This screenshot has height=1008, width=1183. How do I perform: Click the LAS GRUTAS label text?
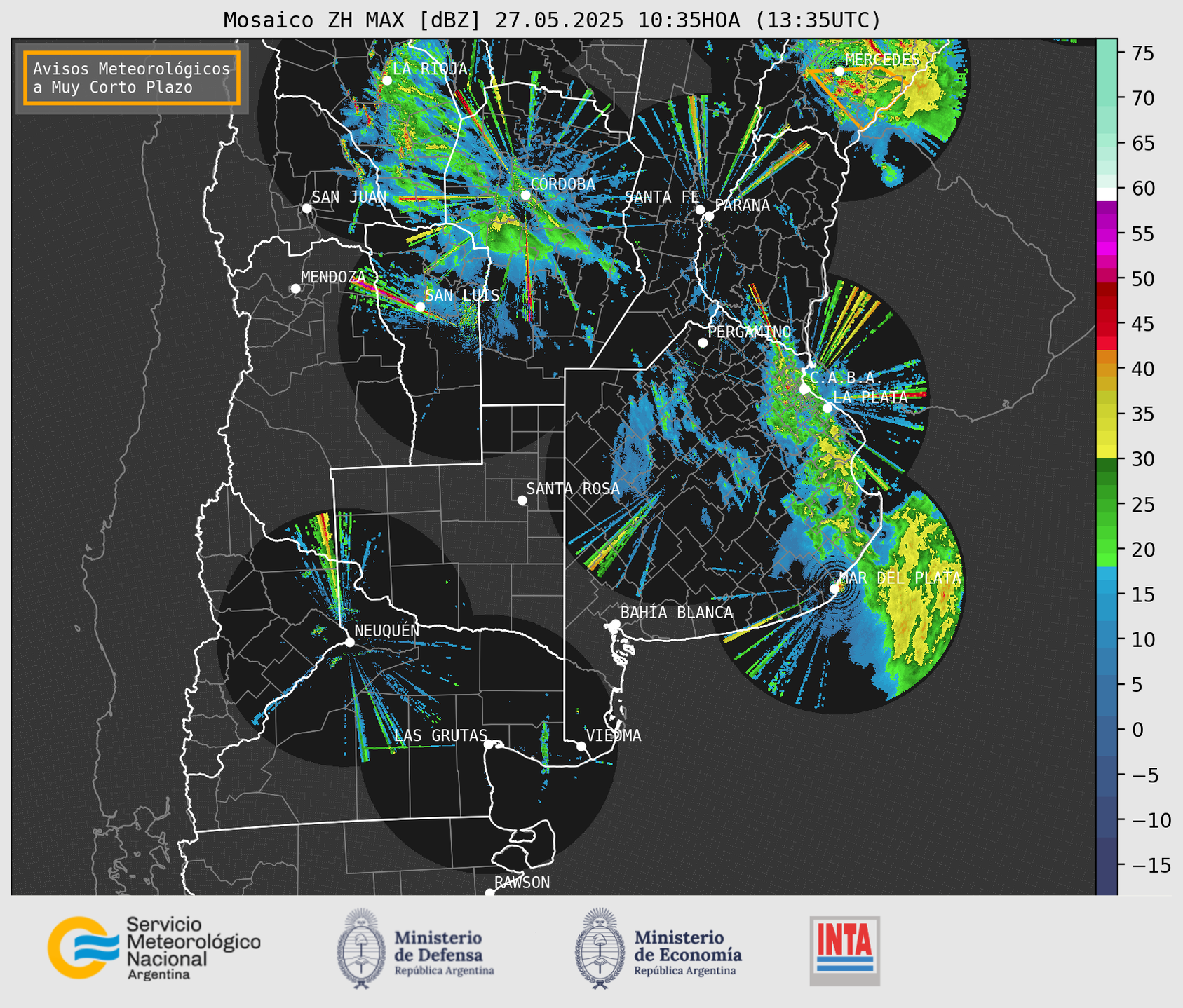click(x=440, y=735)
